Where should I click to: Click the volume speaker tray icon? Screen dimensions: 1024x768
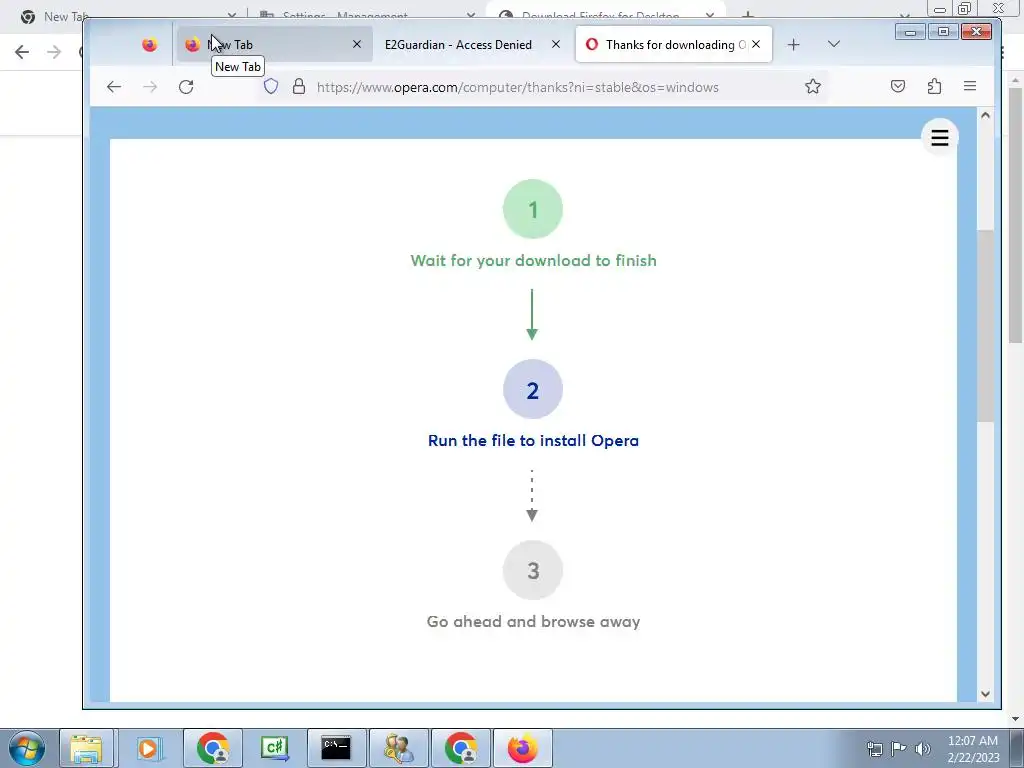[922, 749]
